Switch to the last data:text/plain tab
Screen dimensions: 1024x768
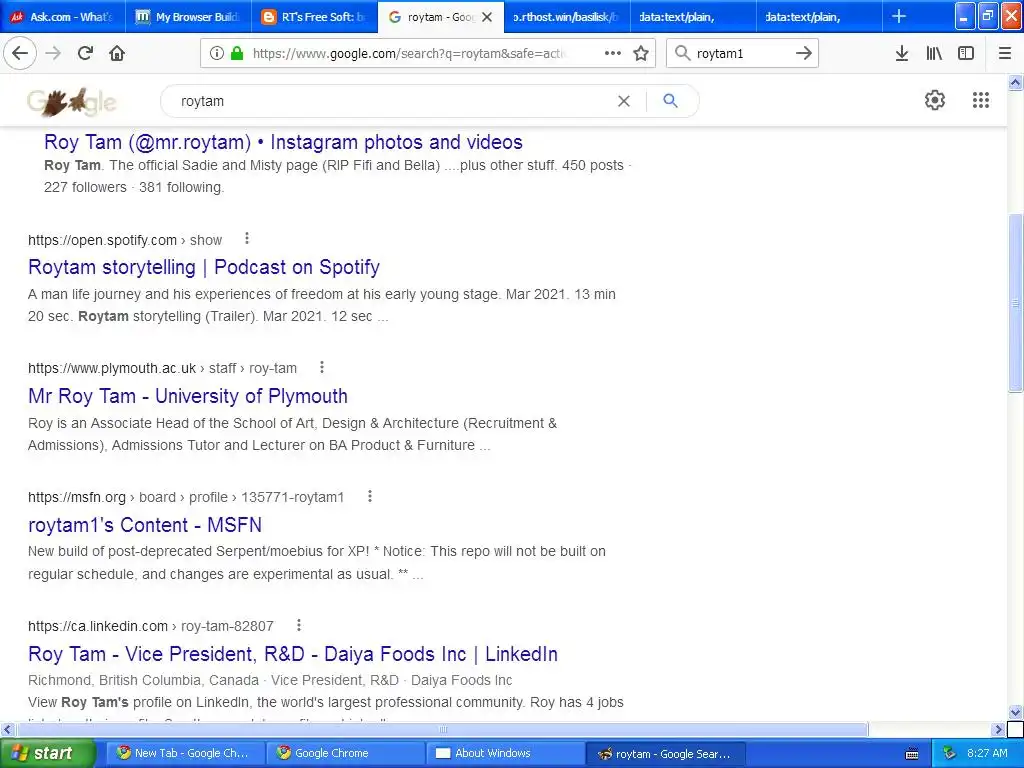[819, 16]
